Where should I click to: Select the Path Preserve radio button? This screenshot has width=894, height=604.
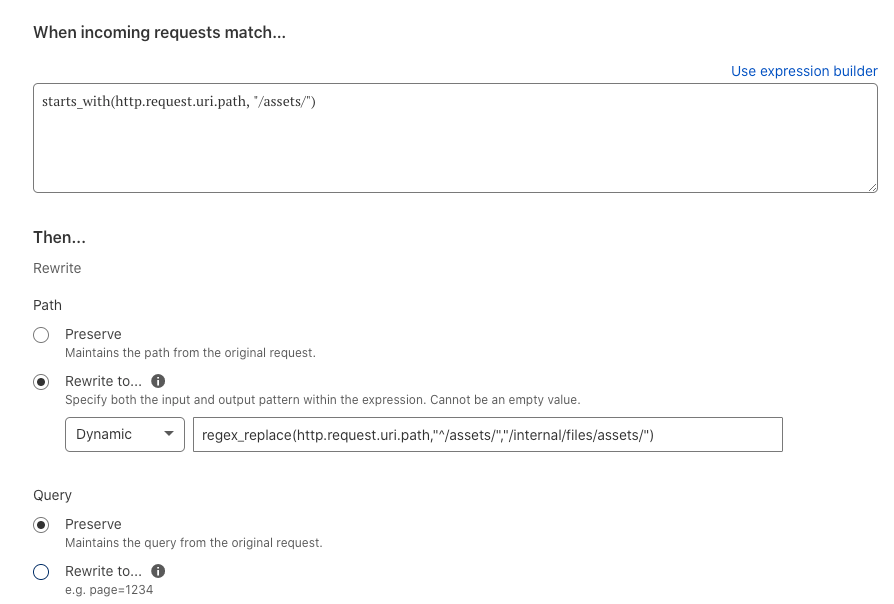pyautogui.click(x=41, y=335)
